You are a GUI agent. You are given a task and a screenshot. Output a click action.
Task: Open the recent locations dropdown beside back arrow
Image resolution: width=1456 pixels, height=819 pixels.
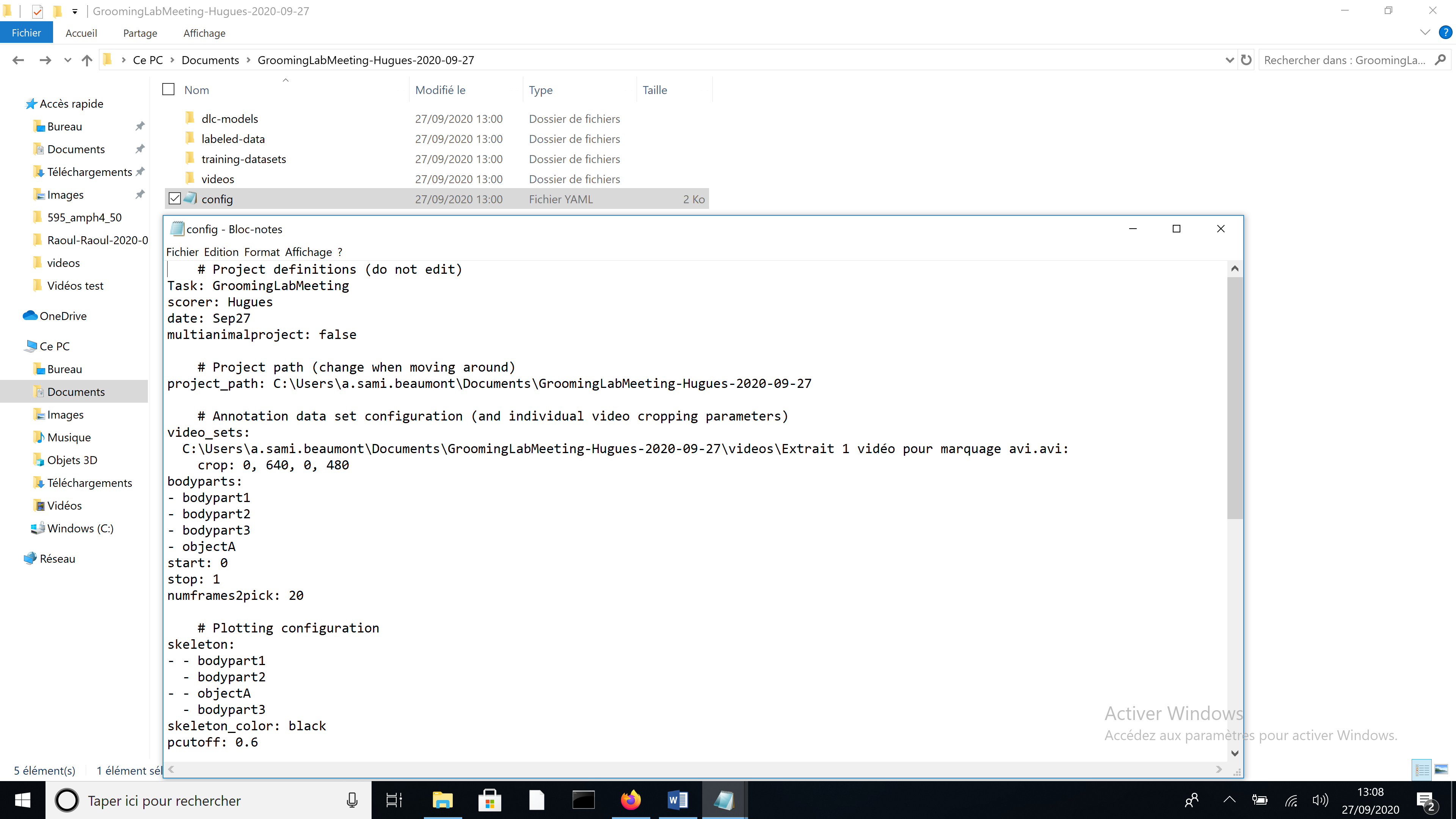(67, 60)
